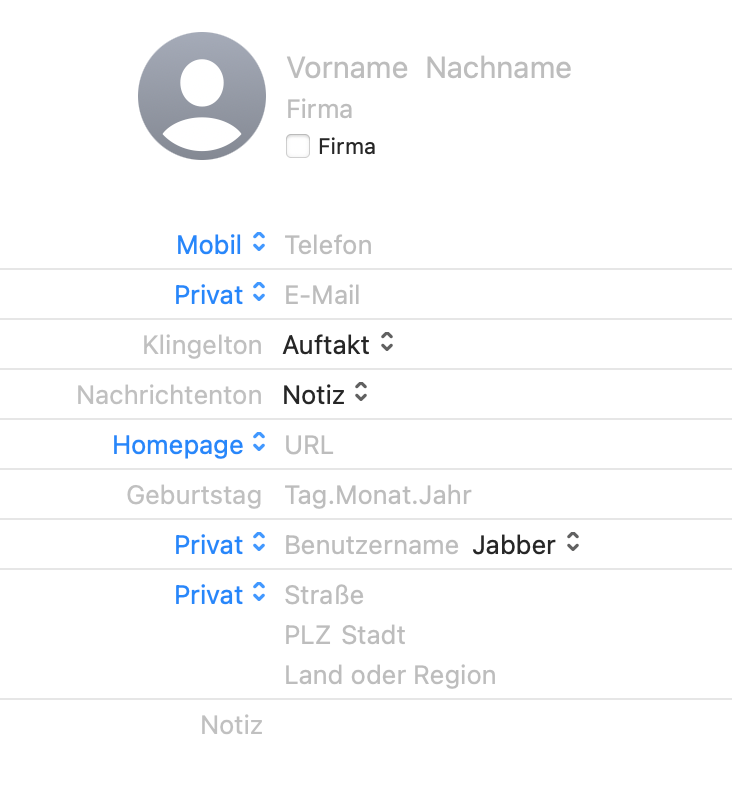Open the Jabber service dropdown
The height and width of the screenshot is (804, 732).
click(526, 545)
